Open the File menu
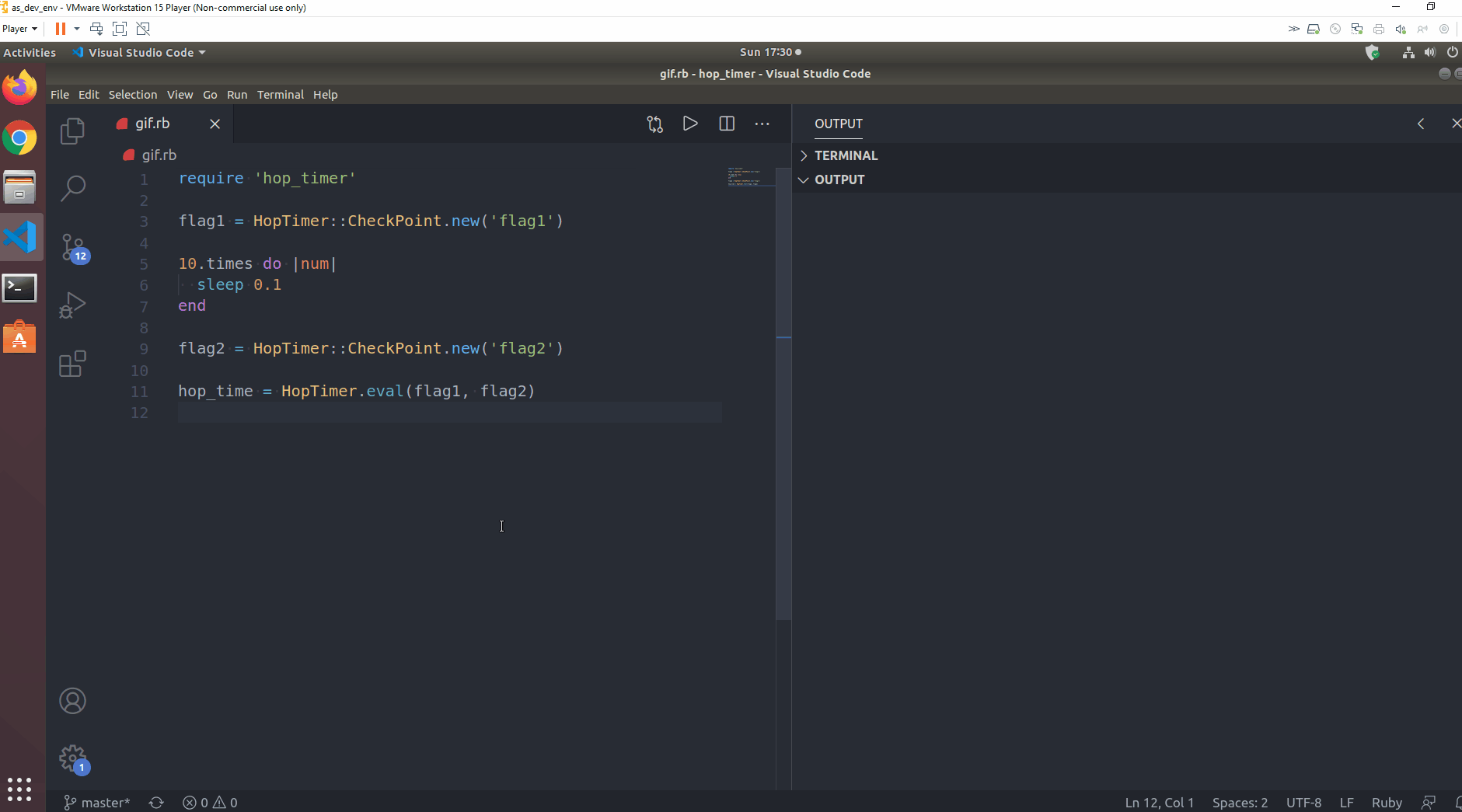 coord(60,95)
